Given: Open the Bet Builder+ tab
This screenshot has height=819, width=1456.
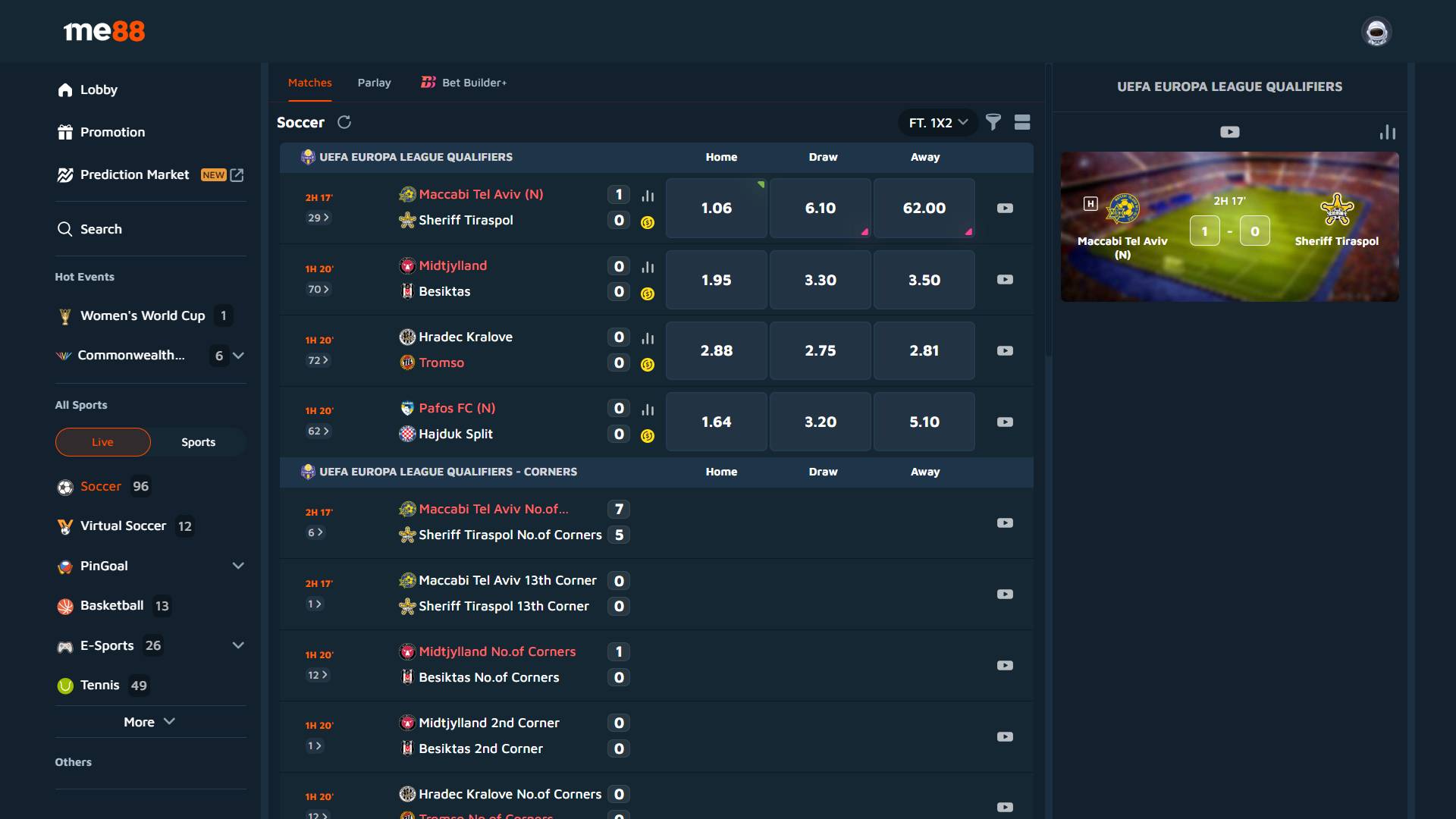Looking at the screenshot, I should 464,83.
